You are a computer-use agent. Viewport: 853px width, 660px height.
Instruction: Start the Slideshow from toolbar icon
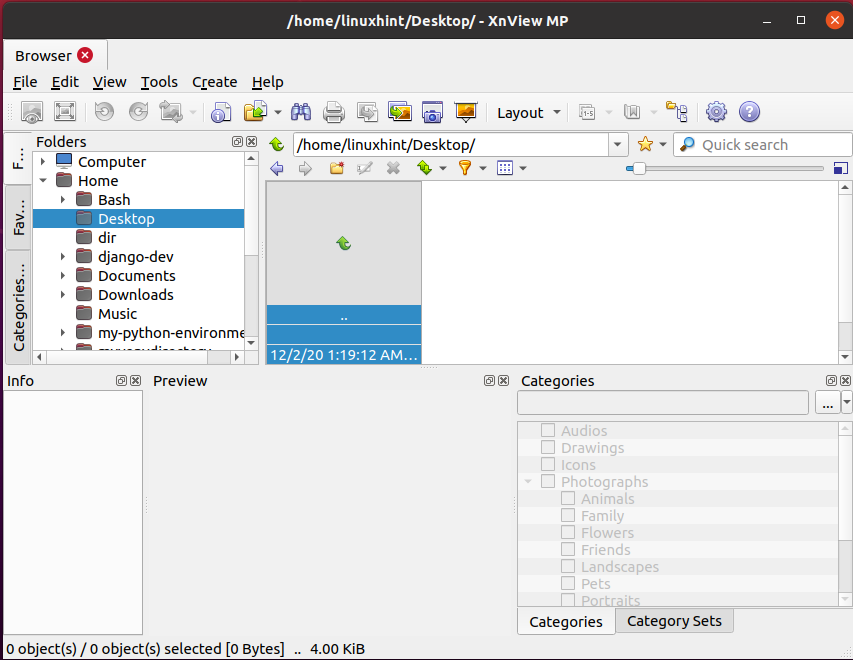(465, 112)
